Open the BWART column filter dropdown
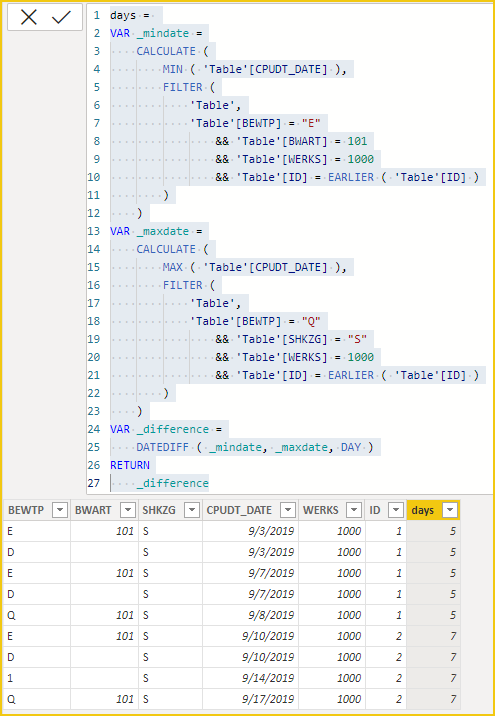This screenshot has width=495, height=716. click(x=128, y=510)
